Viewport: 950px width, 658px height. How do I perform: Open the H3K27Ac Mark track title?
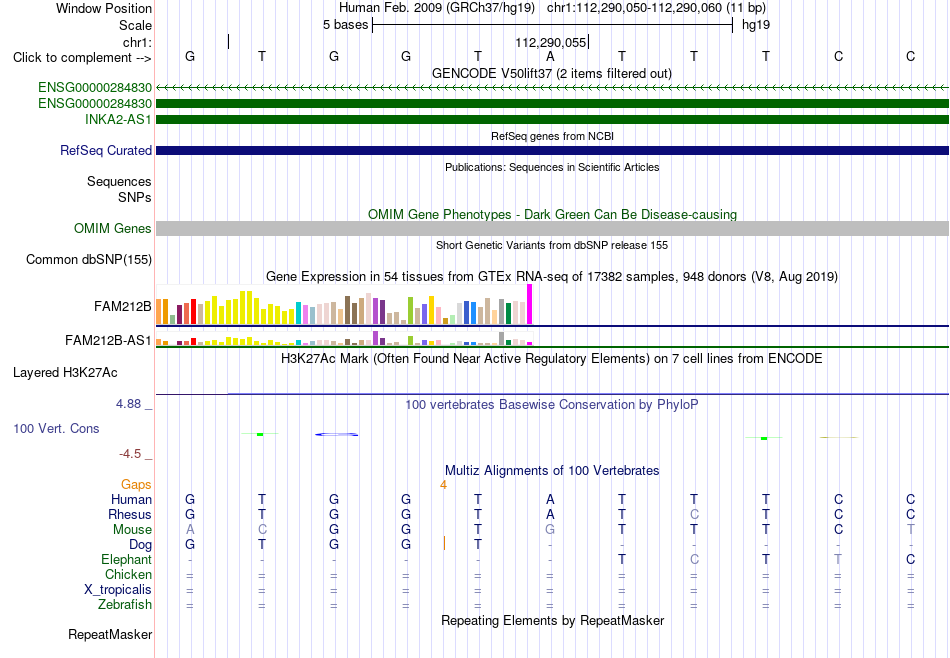[x=552, y=359]
